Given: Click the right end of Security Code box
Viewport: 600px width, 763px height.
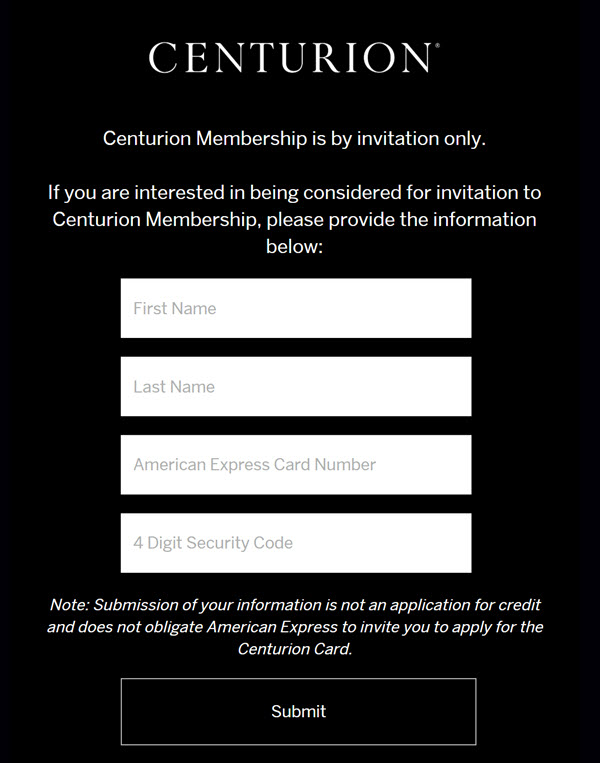Looking at the screenshot, I should [x=457, y=543].
